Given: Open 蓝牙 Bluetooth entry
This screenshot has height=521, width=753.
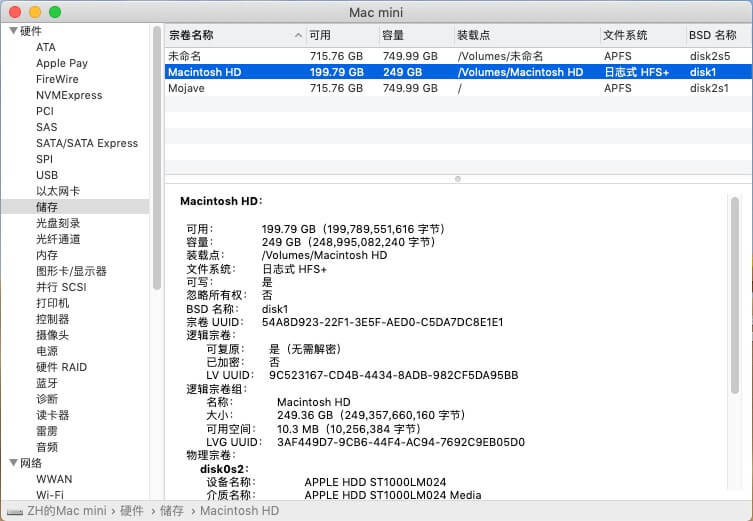Looking at the screenshot, I should (47, 383).
